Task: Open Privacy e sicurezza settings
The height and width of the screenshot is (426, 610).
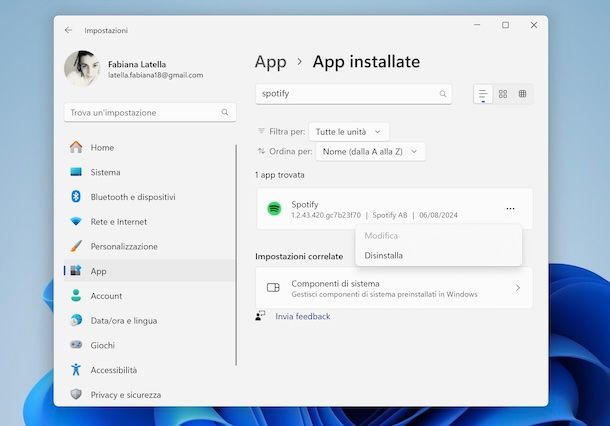Action: [x=149, y=394]
